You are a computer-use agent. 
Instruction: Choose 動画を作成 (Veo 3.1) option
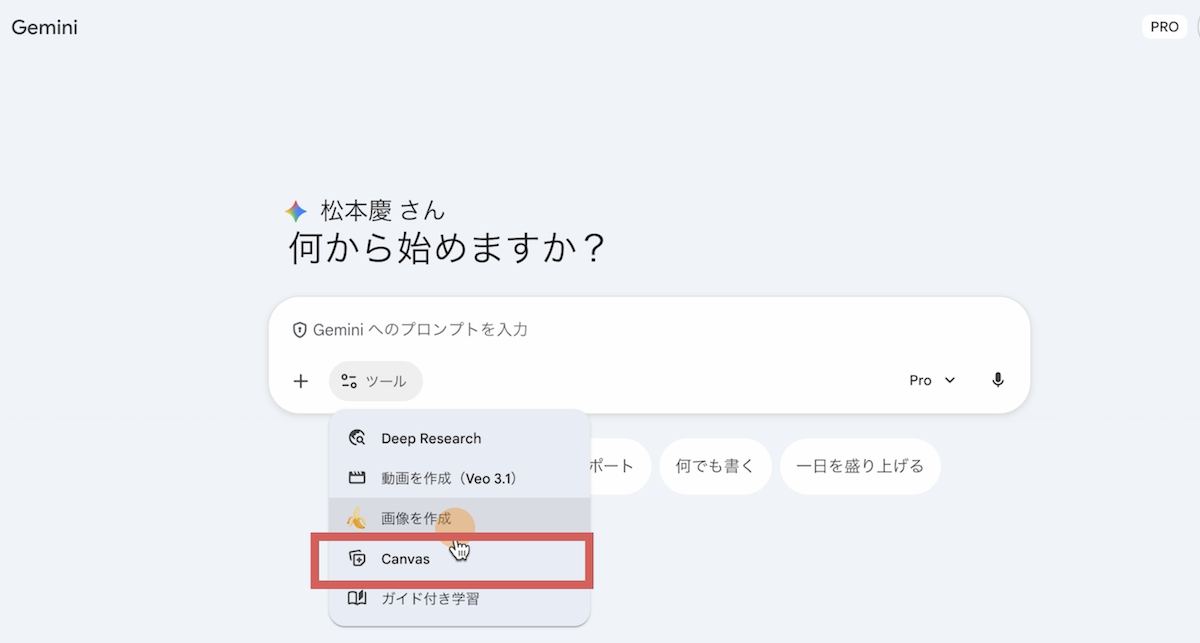pyautogui.click(x=448, y=478)
